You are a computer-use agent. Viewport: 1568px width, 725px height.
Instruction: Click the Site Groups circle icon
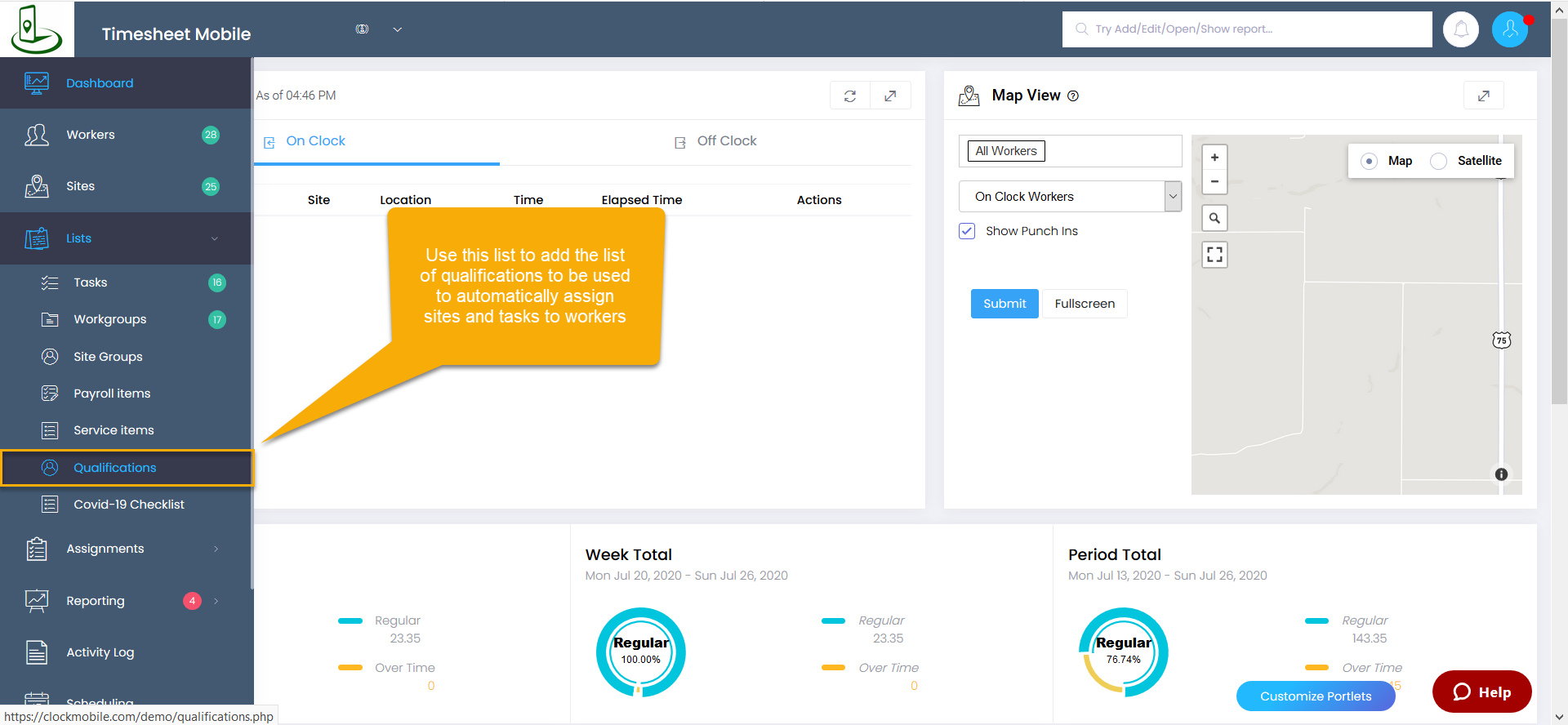point(50,357)
